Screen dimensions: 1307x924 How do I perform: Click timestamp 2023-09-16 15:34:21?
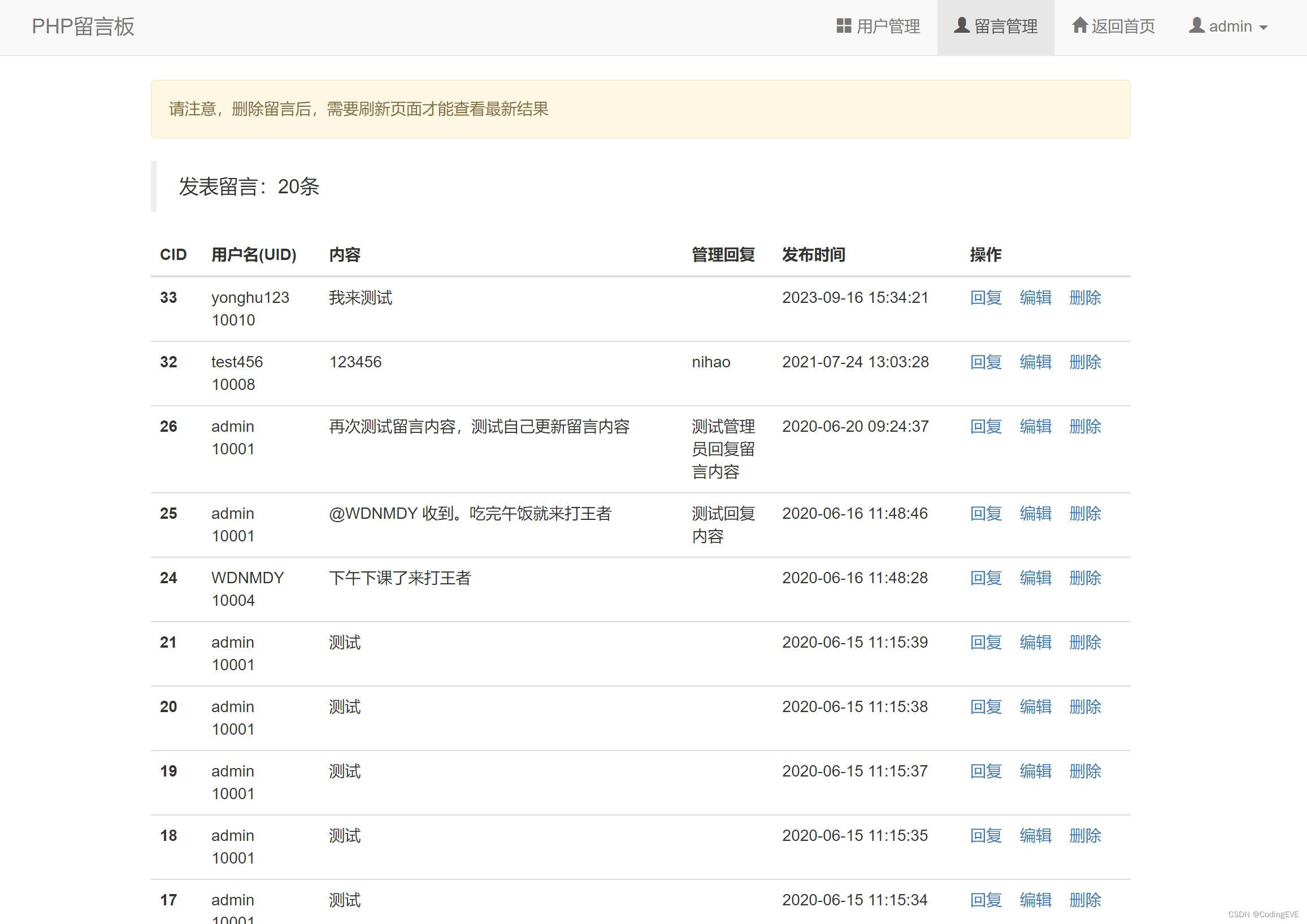[855, 297]
